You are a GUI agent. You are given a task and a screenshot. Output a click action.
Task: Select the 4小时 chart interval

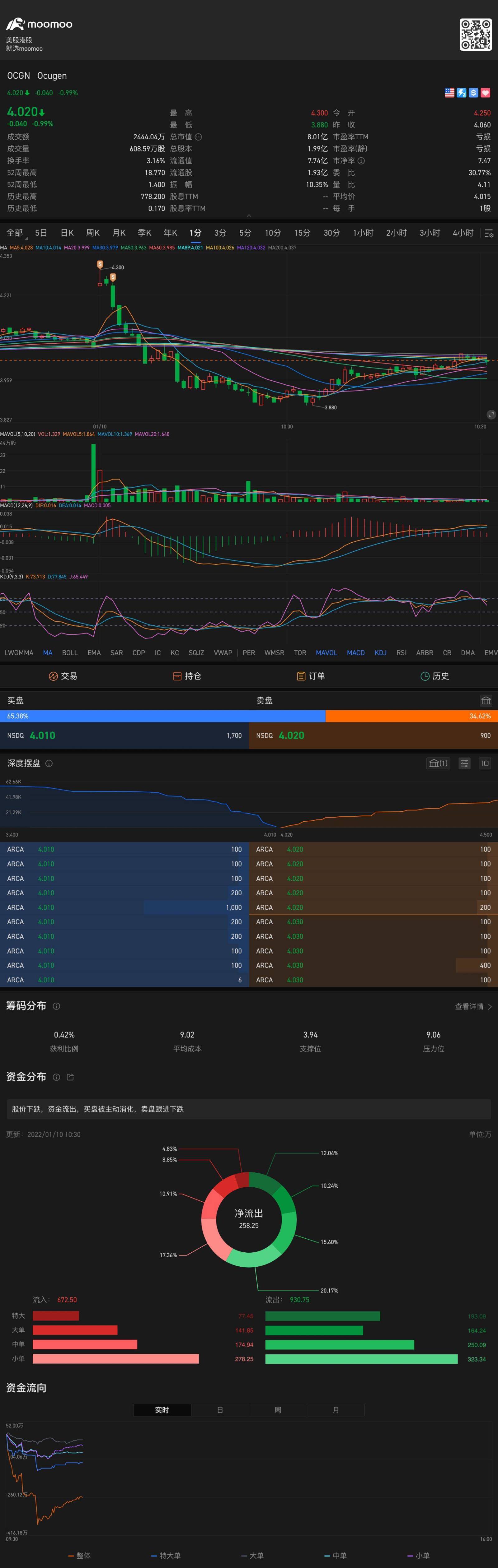coord(463,233)
